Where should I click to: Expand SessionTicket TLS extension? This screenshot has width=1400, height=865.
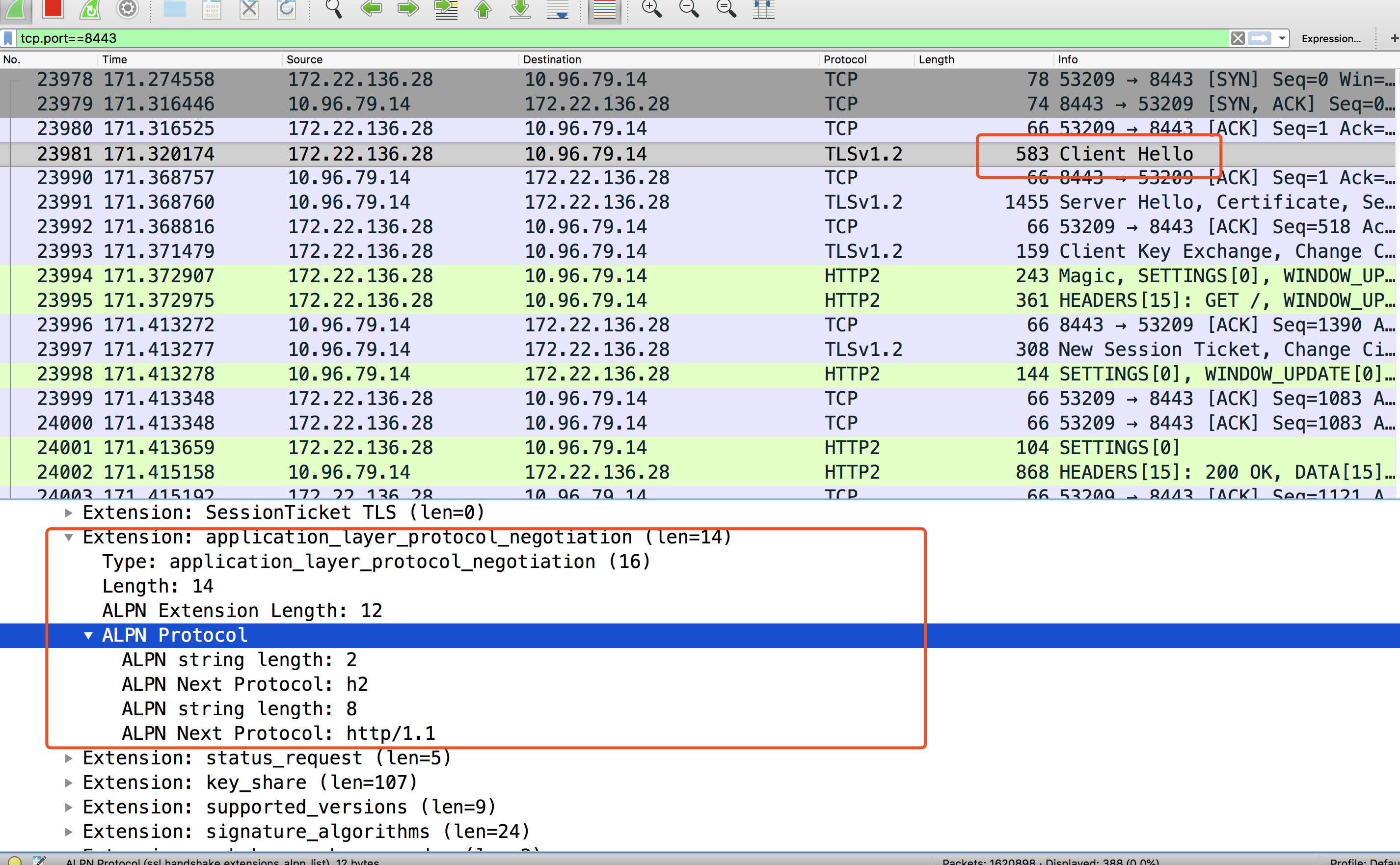pyautogui.click(x=69, y=513)
